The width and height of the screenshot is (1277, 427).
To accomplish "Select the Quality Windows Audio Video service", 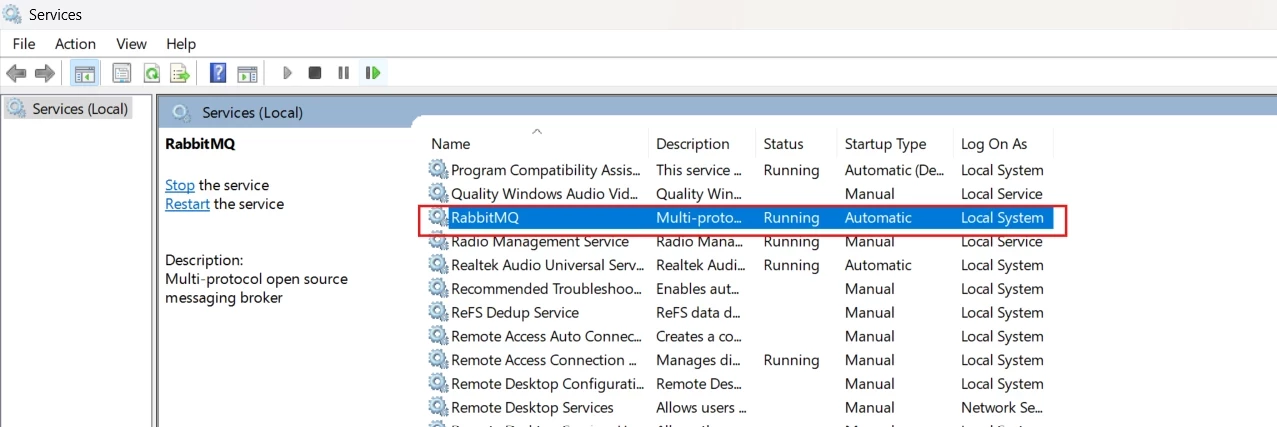I will point(544,193).
